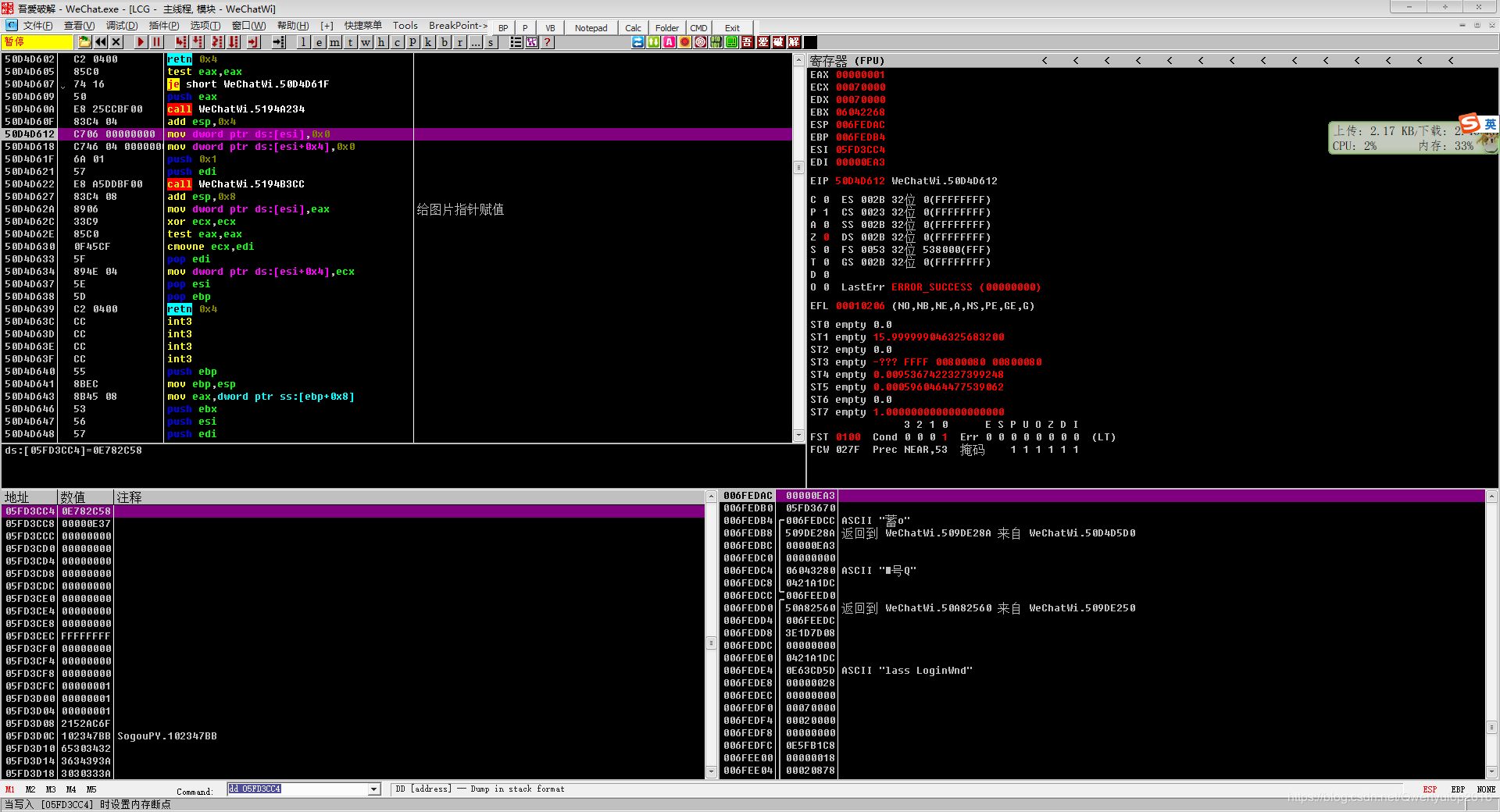Viewport: 1500px width, 812px height.
Task: Click the Open file folder icon
Action: [x=85, y=42]
